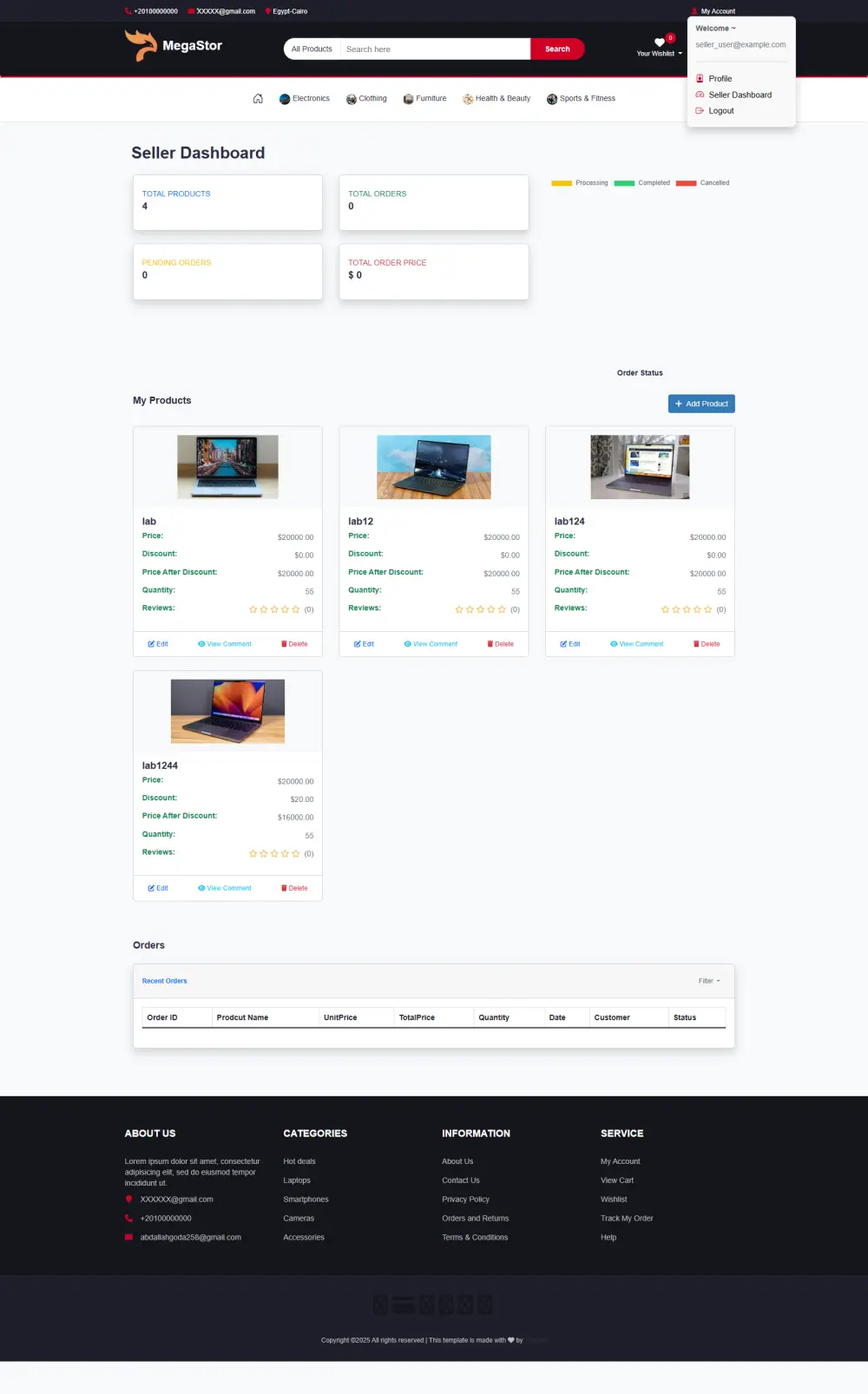868x1394 pixels.
Task: Click the Recent Orders heading link
Action: coord(165,981)
